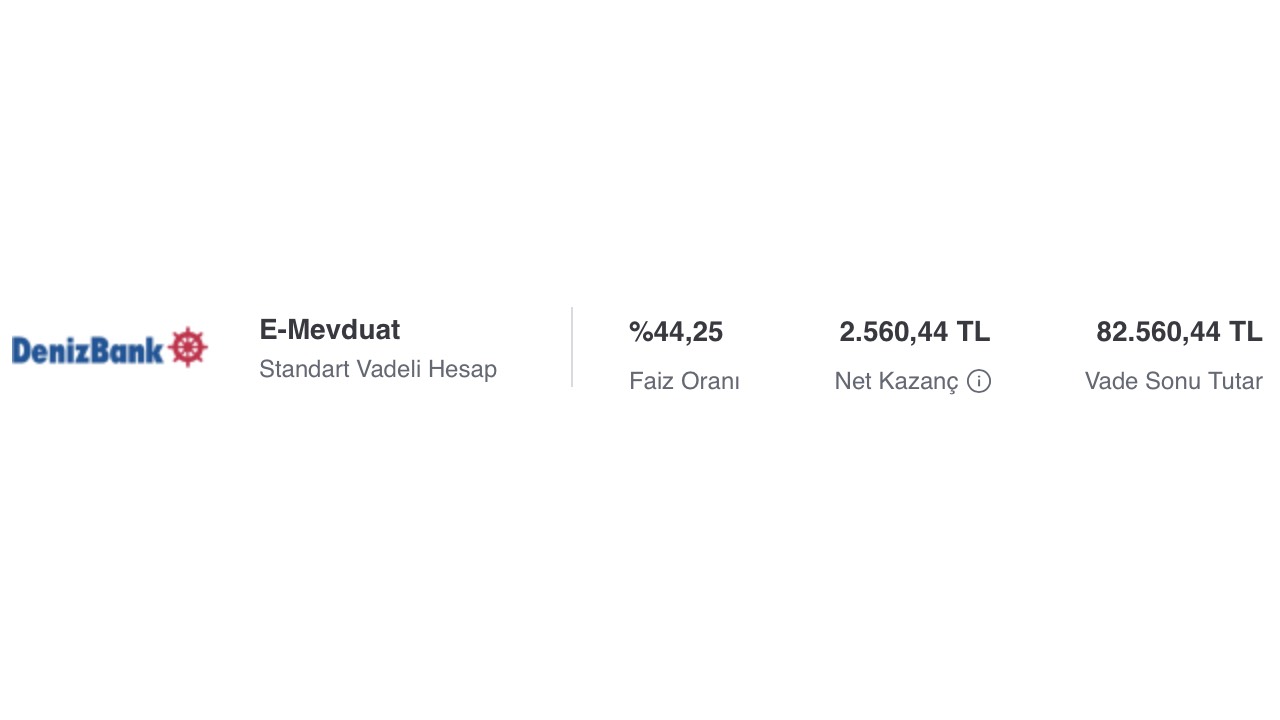Click the percent sign before 44,25
This screenshot has height=720, width=1280.
pyautogui.click(x=640, y=332)
